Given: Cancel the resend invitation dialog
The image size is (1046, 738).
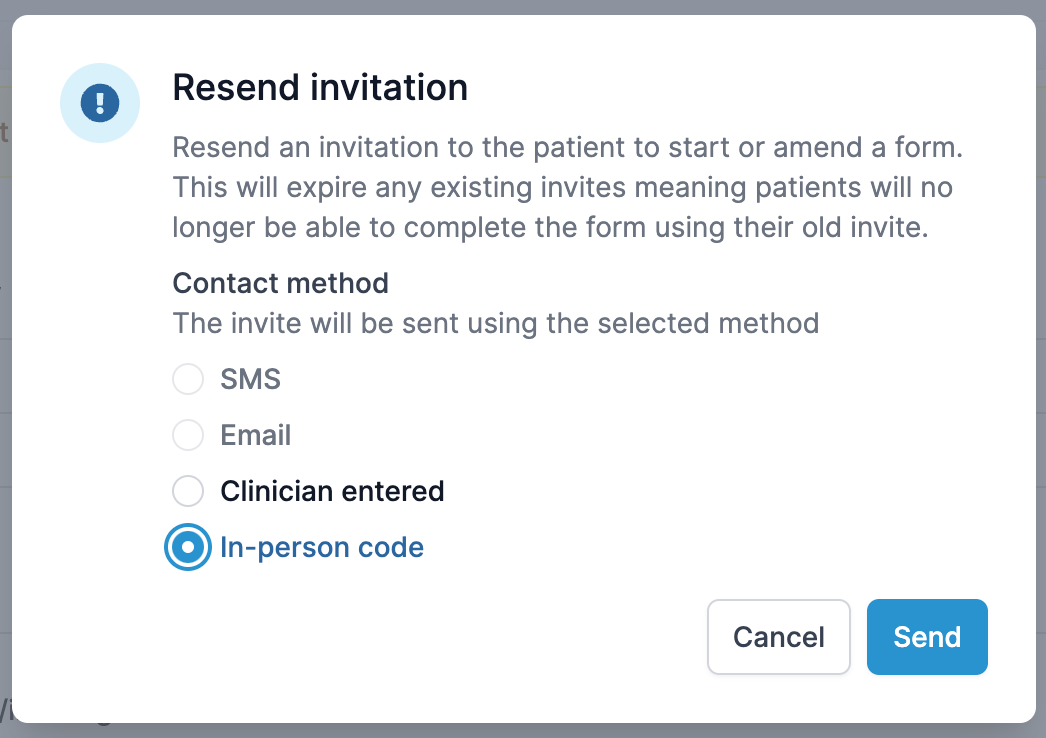Looking at the screenshot, I should tap(778, 637).
